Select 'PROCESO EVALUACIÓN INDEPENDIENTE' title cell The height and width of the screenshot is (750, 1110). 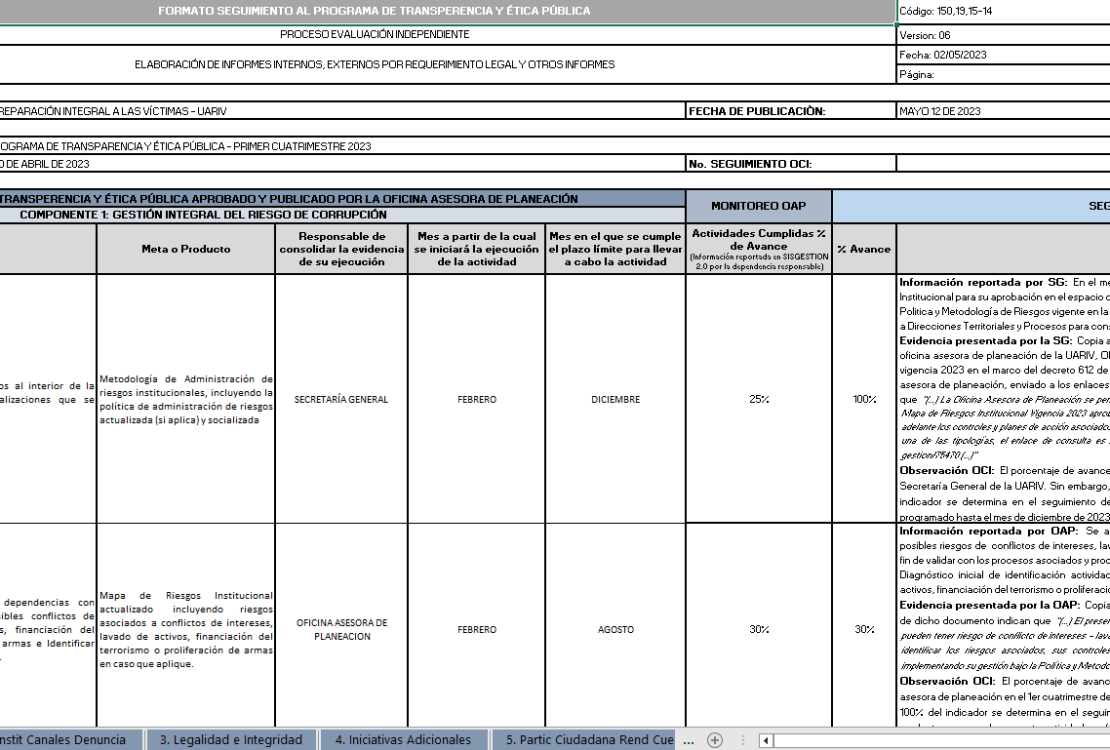tap(447, 34)
